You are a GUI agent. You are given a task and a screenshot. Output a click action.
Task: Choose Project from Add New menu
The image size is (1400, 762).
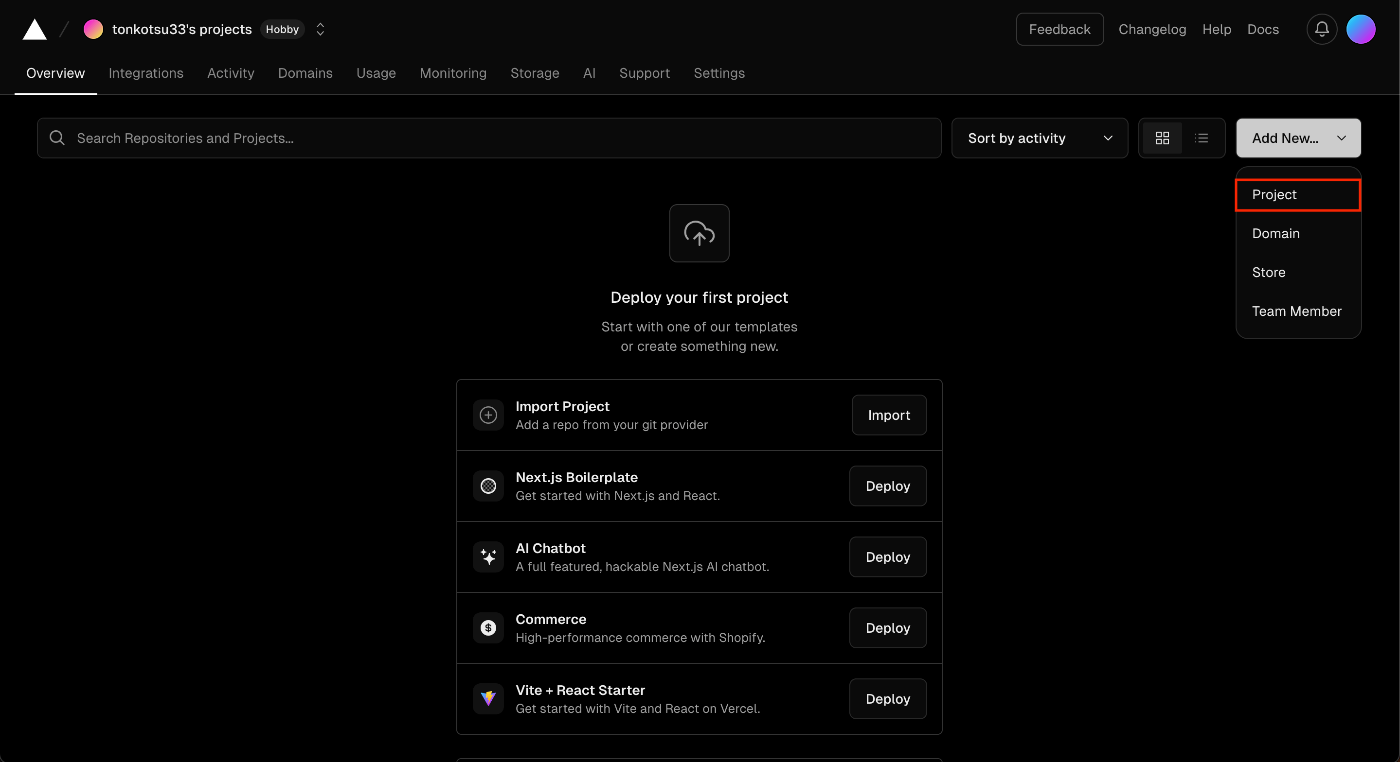(1298, 195)
